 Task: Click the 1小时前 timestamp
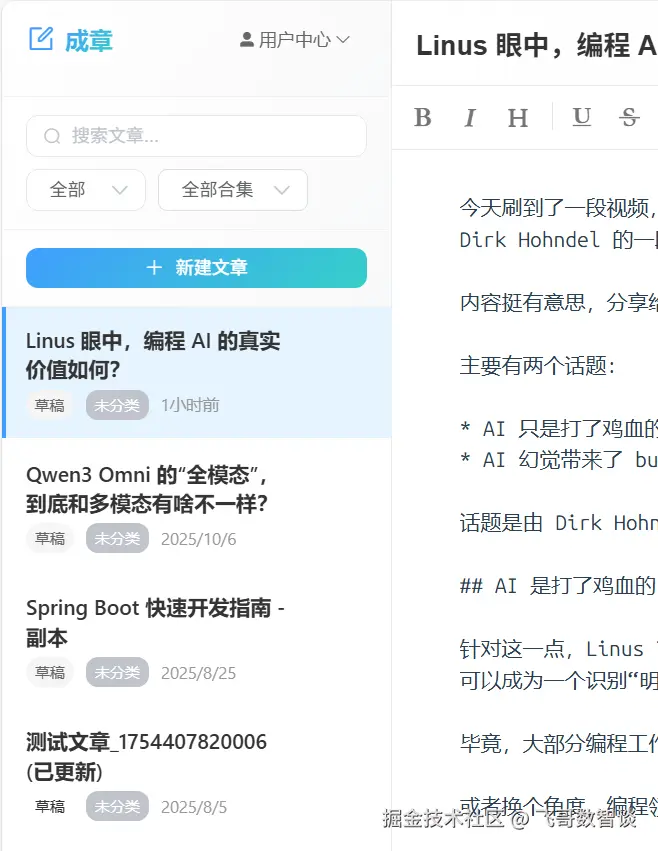tap(190, 405)
